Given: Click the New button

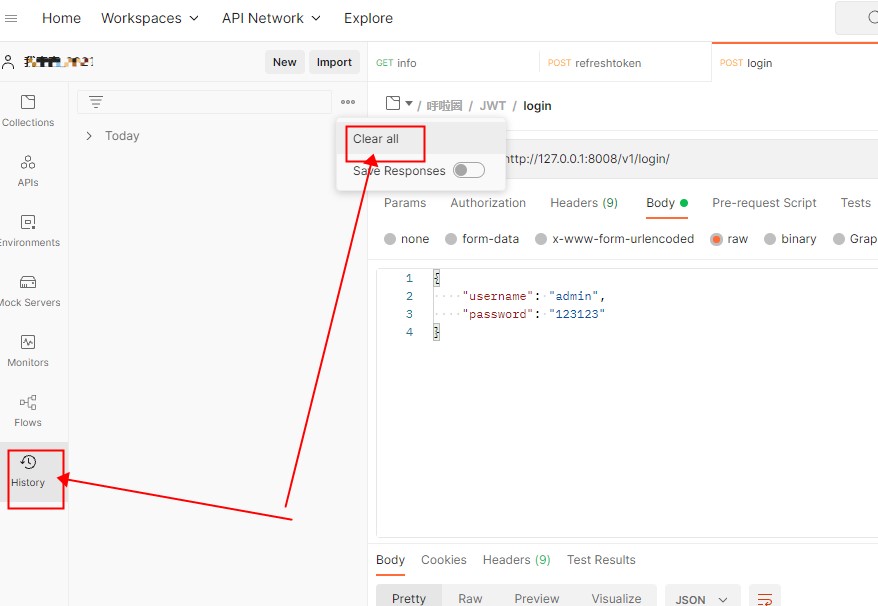Looking at the screenshot, I should pyautogui.click(x=284, y=62).
